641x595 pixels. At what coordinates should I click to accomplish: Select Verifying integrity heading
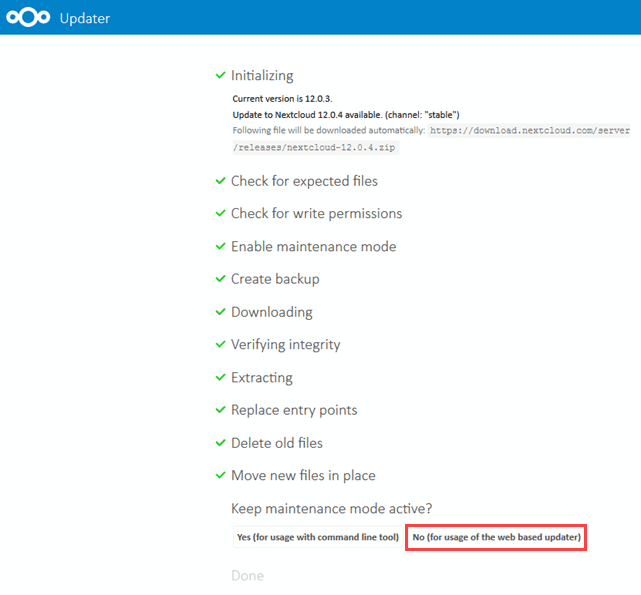pos(285,345)
